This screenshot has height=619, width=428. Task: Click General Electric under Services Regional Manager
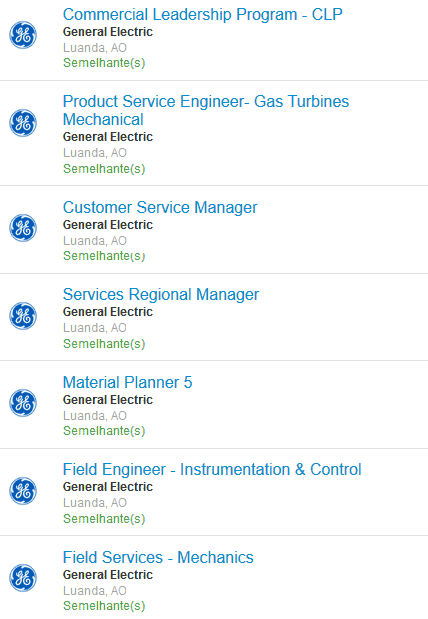(108, 312)
